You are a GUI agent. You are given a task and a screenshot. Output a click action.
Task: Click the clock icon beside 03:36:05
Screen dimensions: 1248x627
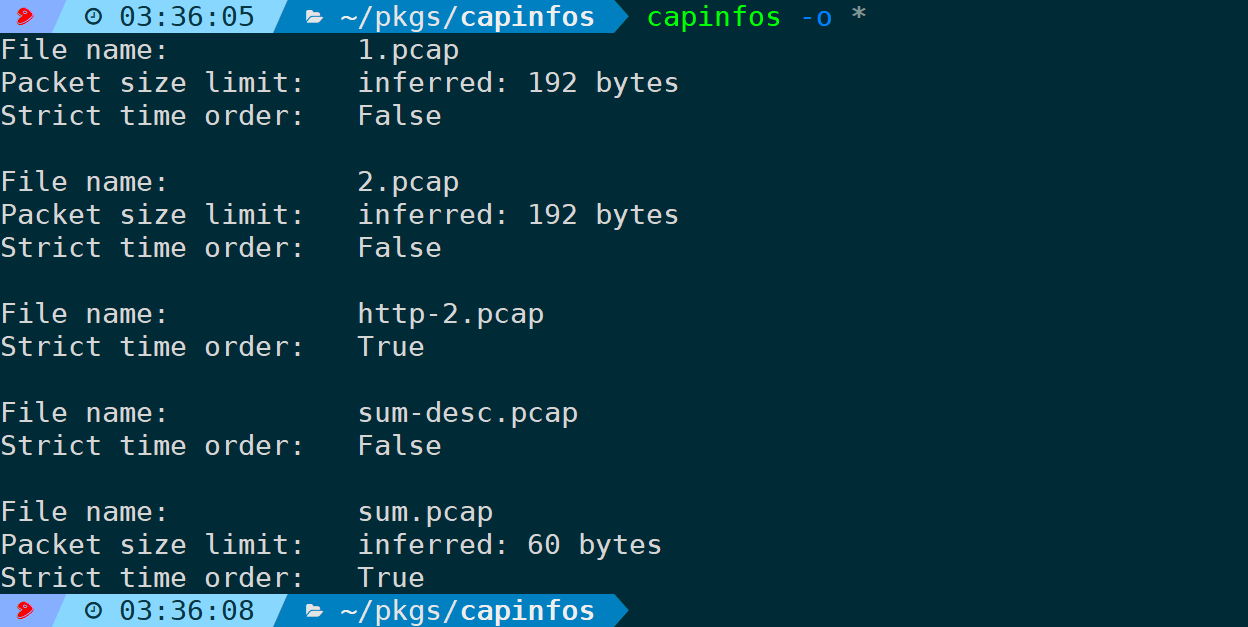[x=93, y=17]
